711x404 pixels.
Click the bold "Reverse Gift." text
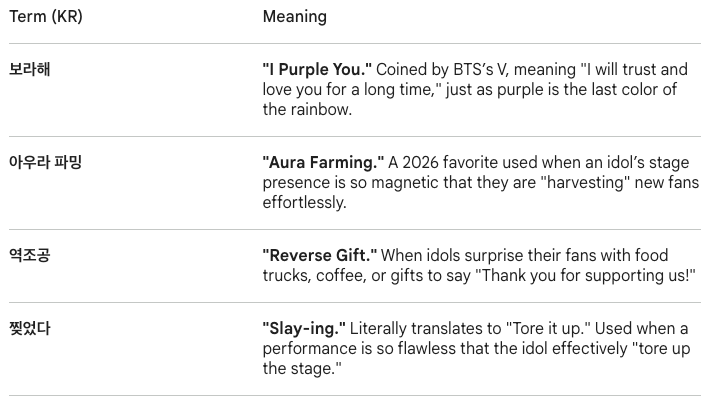point(320,255)
